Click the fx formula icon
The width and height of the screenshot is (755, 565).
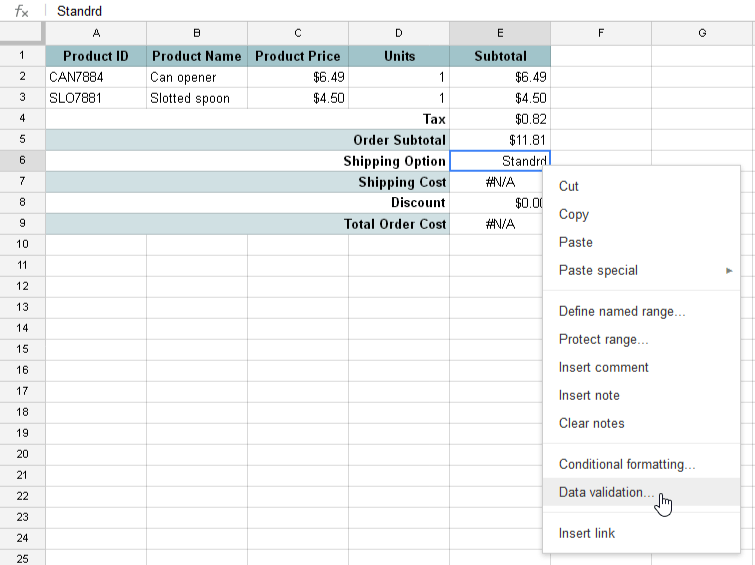(21, 11)
